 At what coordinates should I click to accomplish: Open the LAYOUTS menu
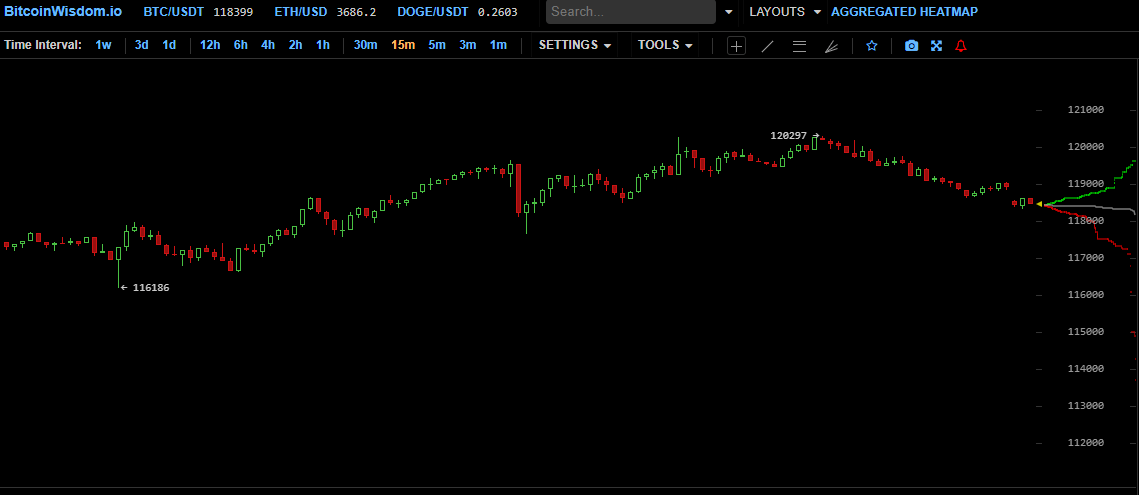click(784, 12)
